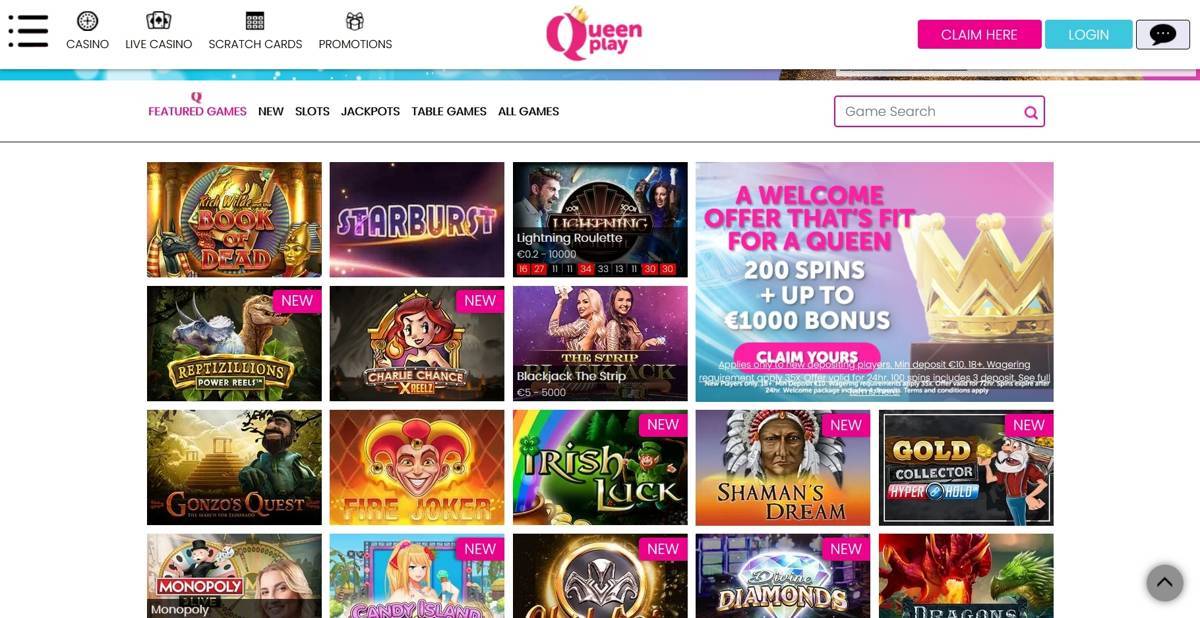Screen dimensions: 1200x618
Task: Switch to the Slots tab
Action: pos(312,111)
